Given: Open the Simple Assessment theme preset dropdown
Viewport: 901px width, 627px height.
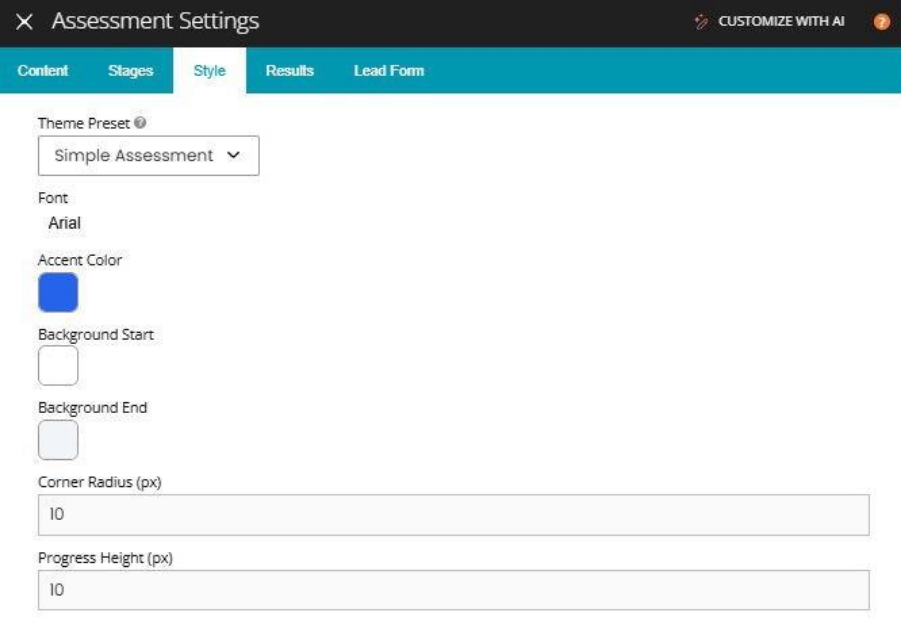Looking at the screenshot, I should pyautogui.click(x=148, y=156).
